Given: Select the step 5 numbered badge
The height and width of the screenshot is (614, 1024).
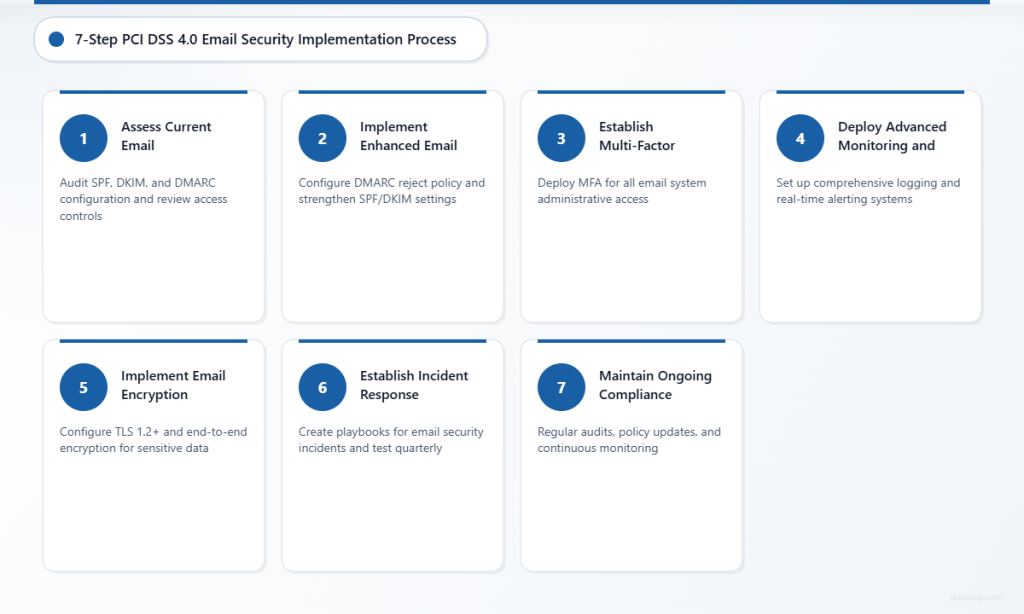Looking at the screenshot, I should tap(83, 387).
